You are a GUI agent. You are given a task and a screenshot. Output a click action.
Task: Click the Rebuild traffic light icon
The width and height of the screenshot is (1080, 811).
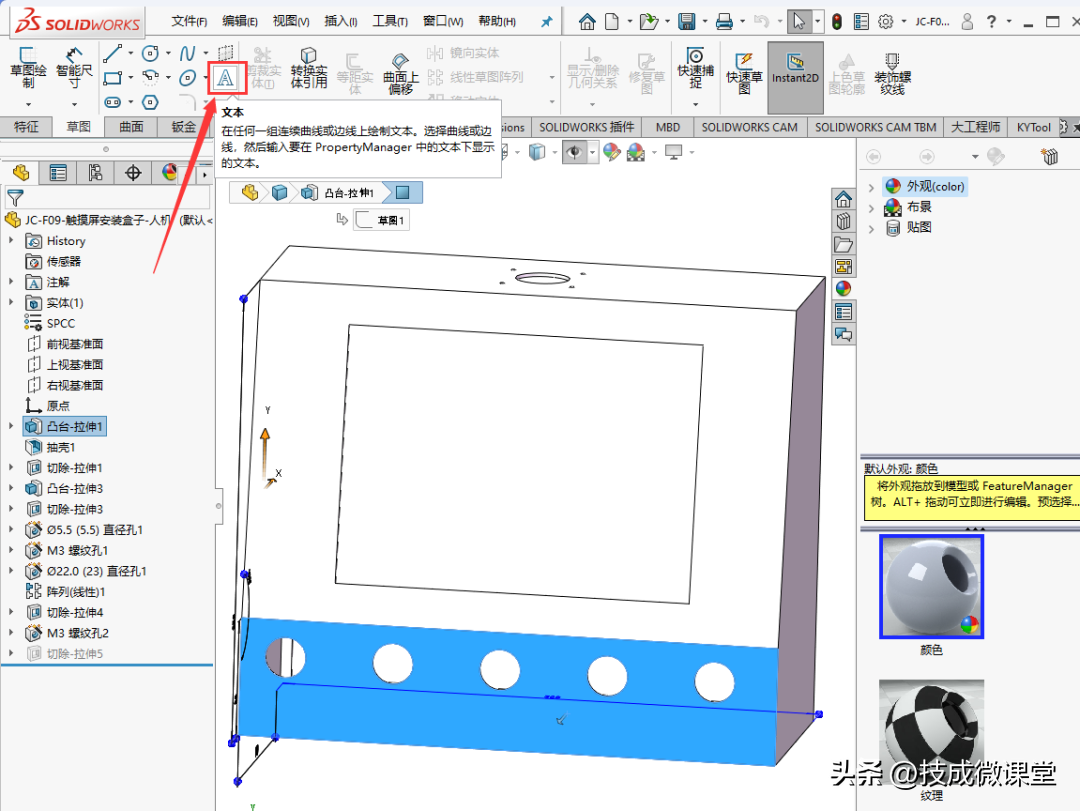(x=837, y=22)
